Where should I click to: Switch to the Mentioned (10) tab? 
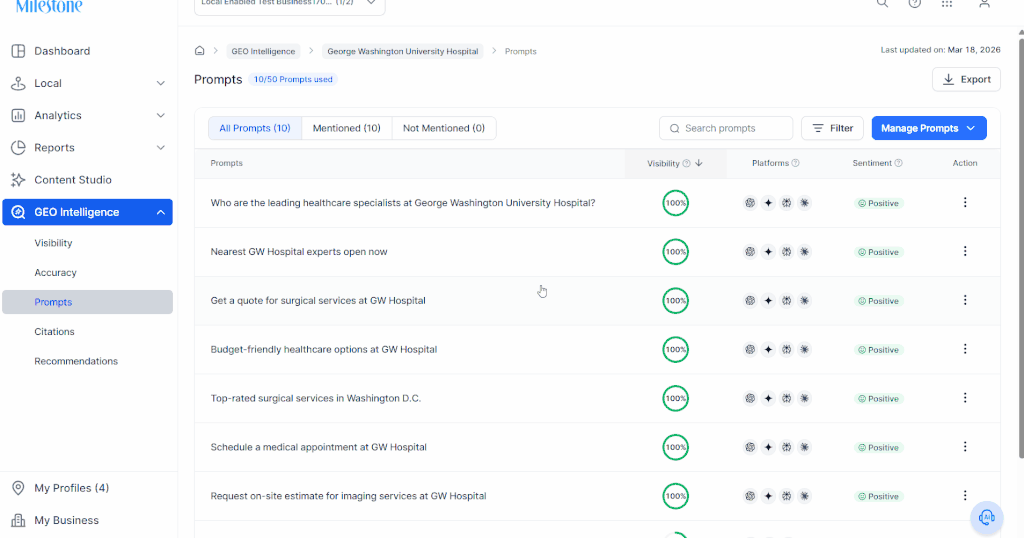click(347, 128)
